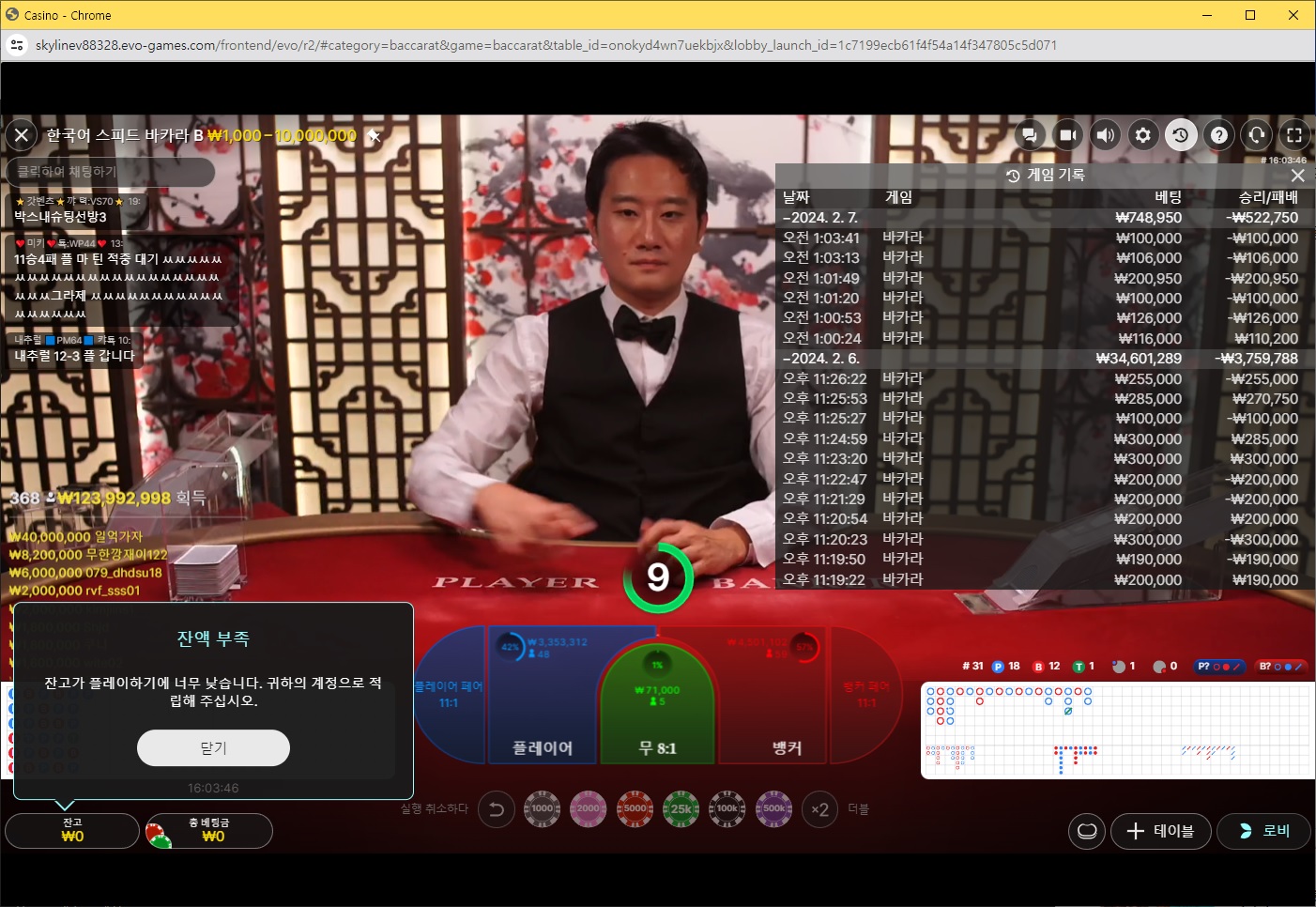Image resolution: width=1316 pixels, height=907 pixels.
Task: Select the 5000 red chip
Action: 635,808
